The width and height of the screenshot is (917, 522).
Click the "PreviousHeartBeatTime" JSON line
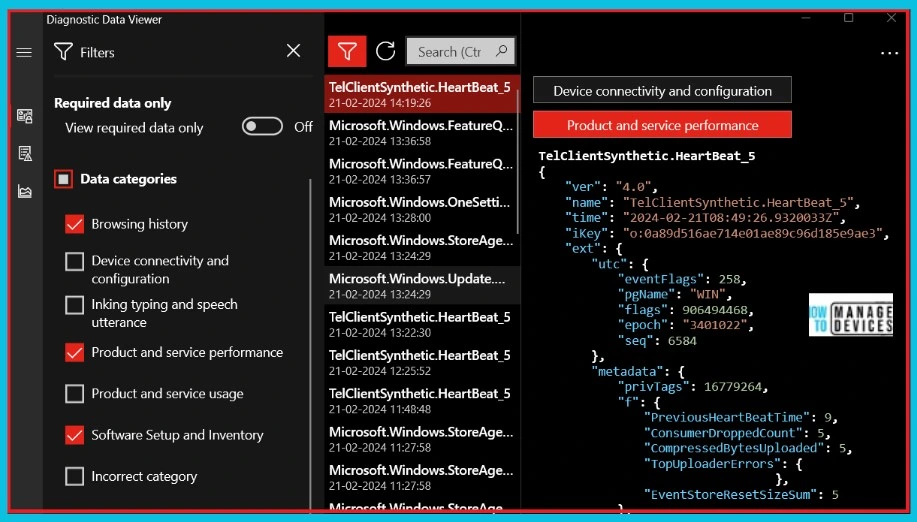[x=741, y=417]
